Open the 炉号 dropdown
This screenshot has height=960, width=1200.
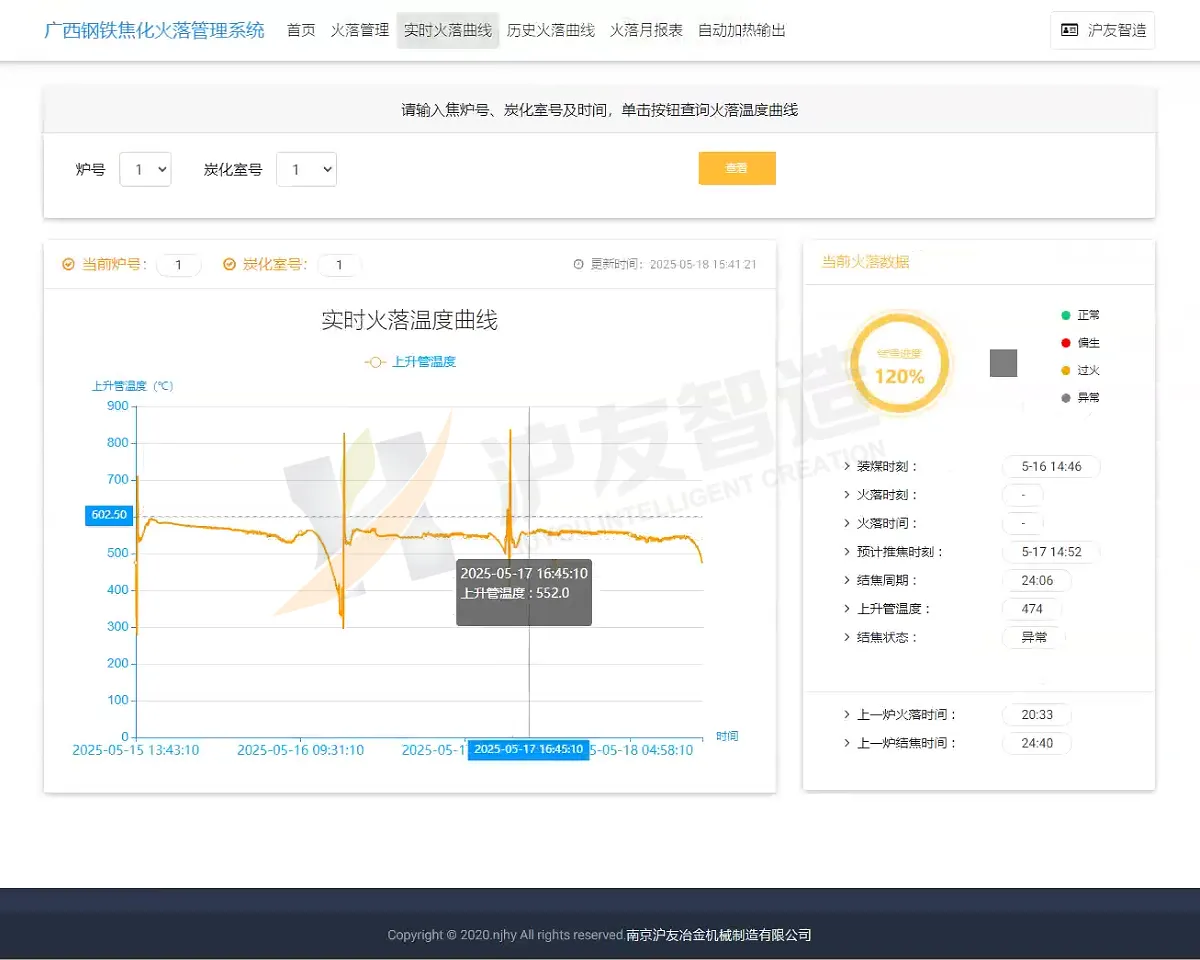(145, 169)
